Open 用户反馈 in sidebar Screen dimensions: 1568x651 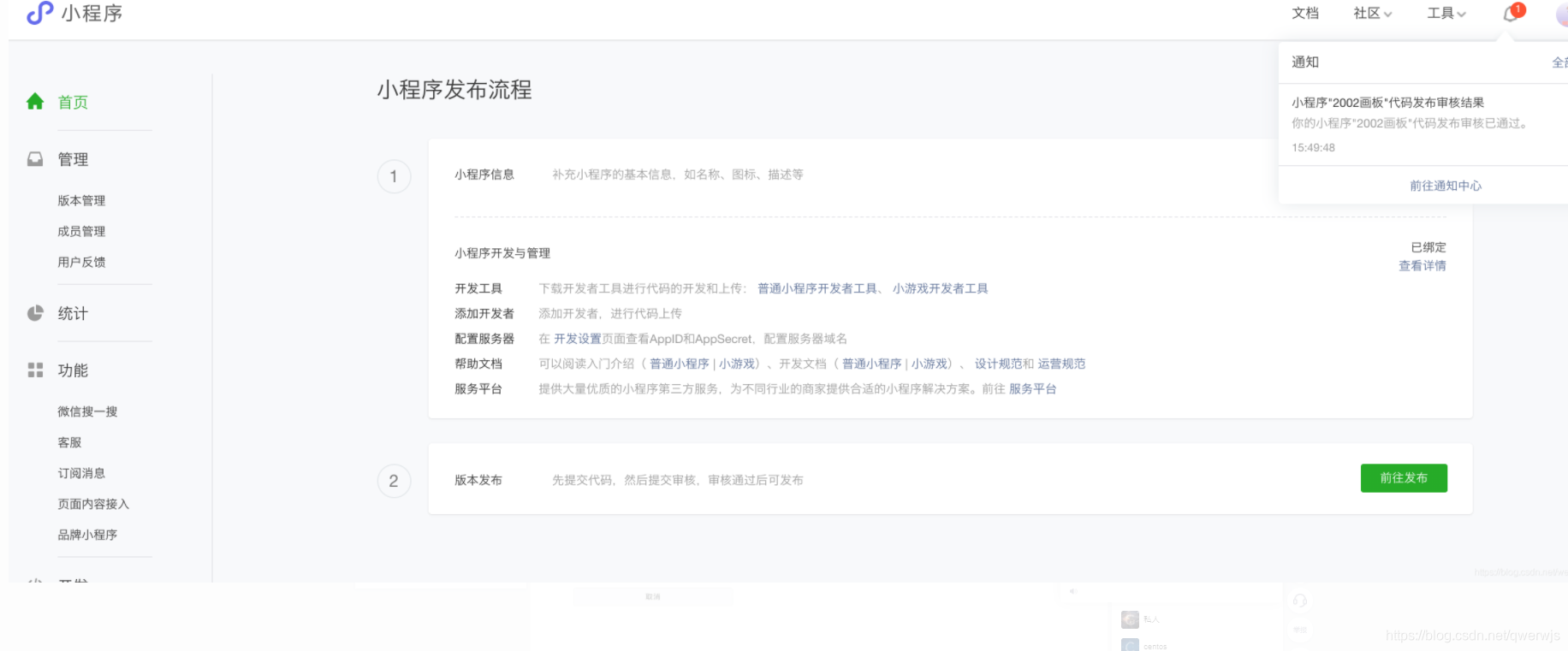click(81, 262)
